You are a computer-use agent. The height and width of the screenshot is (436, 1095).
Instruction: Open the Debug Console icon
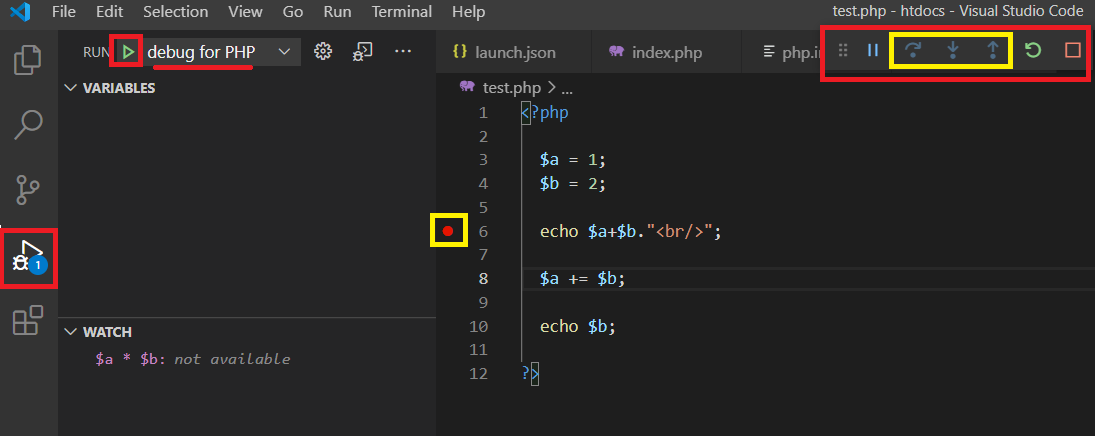(x=362, y=51)
